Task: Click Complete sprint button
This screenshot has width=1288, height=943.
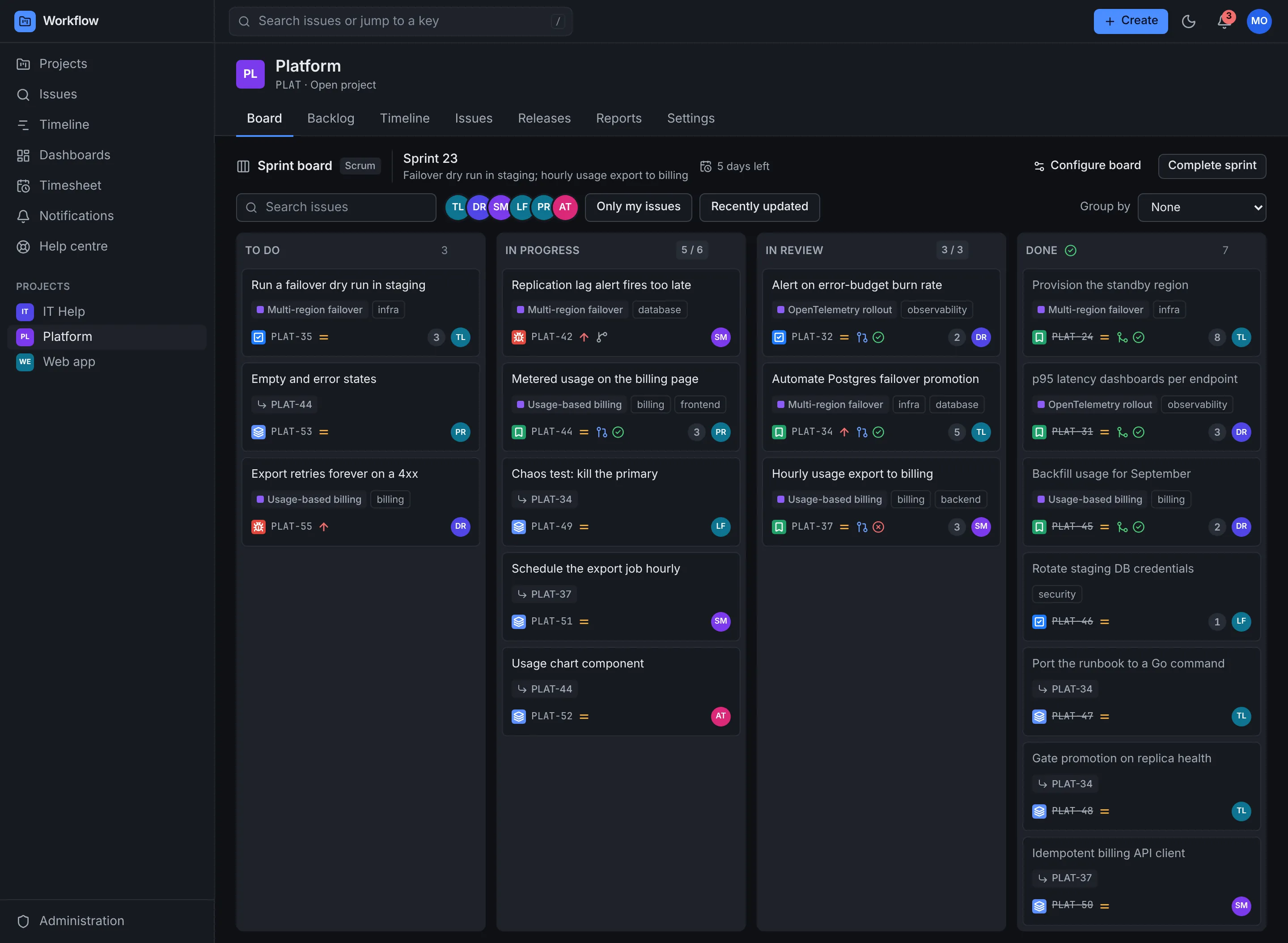Action: pyautogui.click(x=1212, y=166)
